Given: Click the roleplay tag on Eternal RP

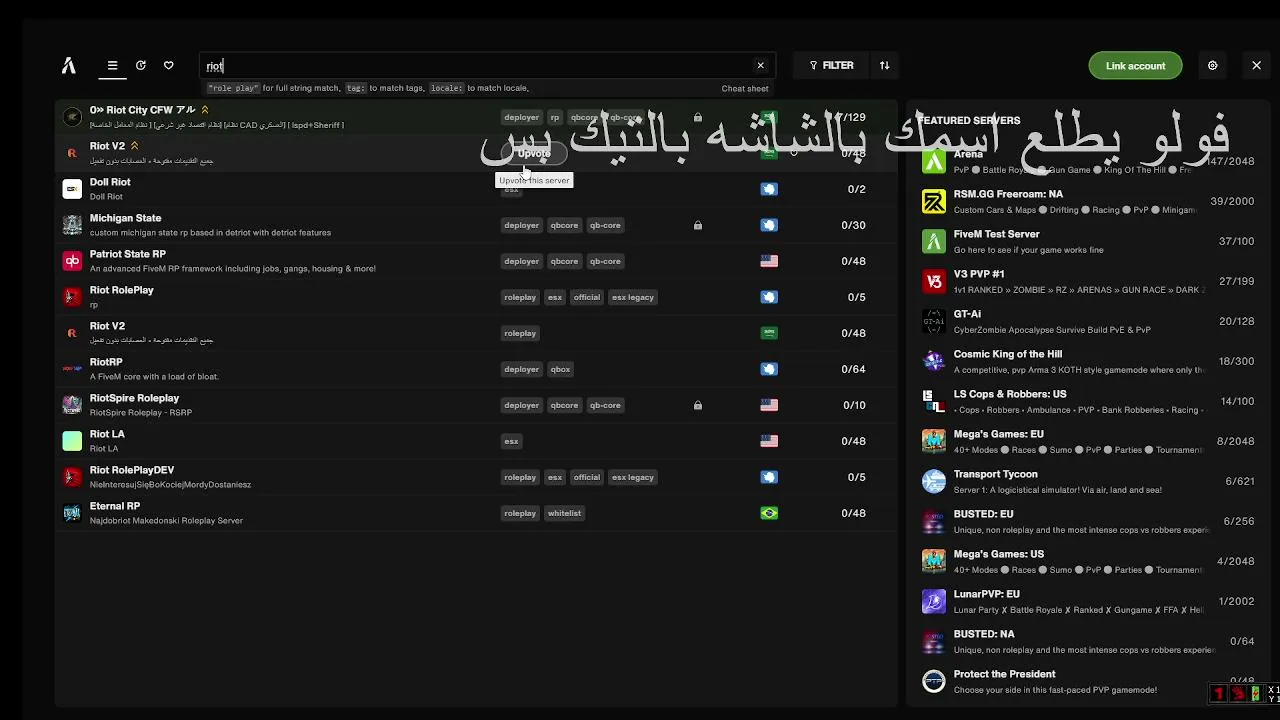Looking at the screenshot, I should [x=520, y=513].
